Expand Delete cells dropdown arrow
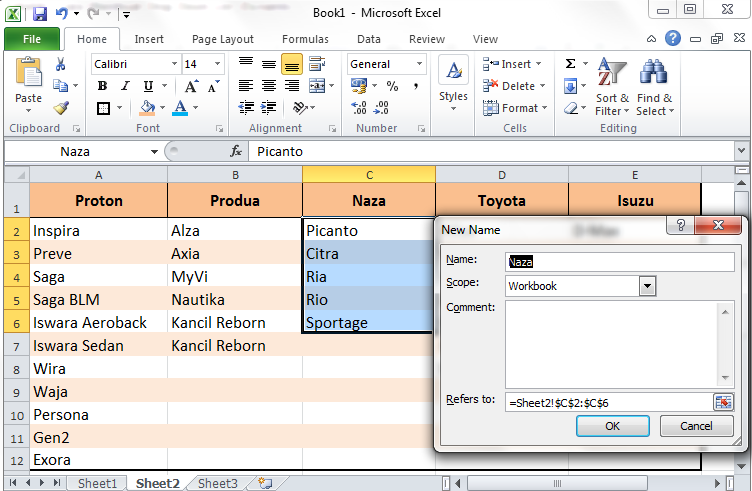The image size is (752, 491). pyautogui.click(x=542, y=86)
